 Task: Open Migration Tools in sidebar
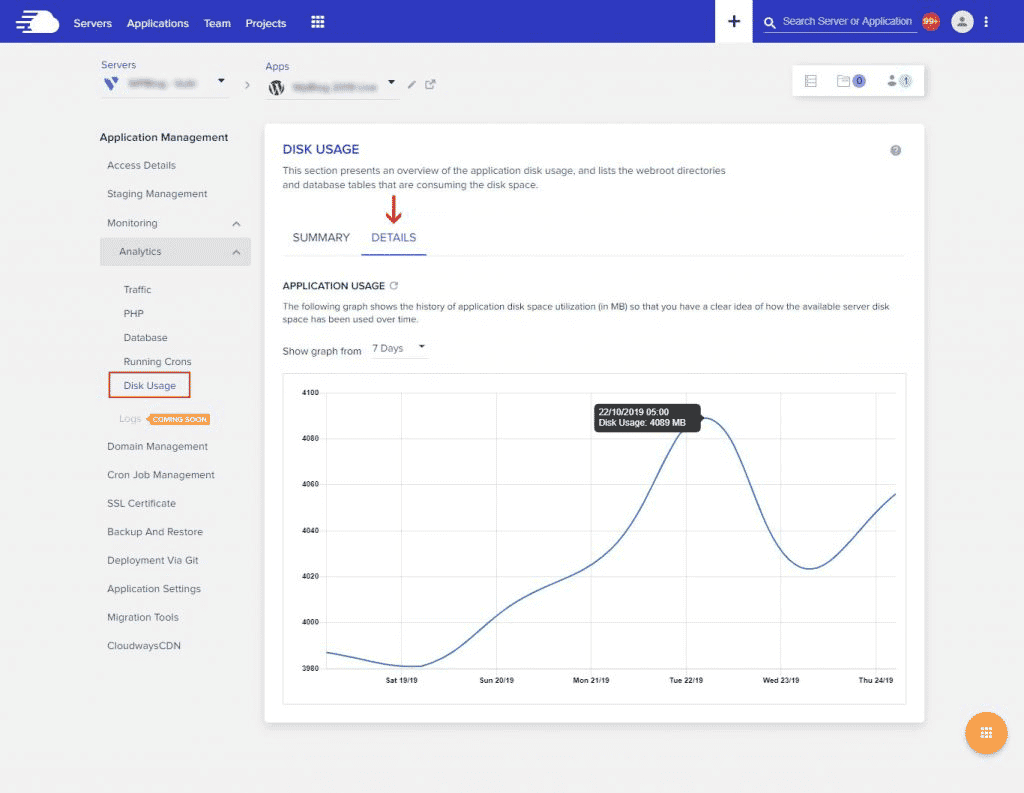click(142, 617)
